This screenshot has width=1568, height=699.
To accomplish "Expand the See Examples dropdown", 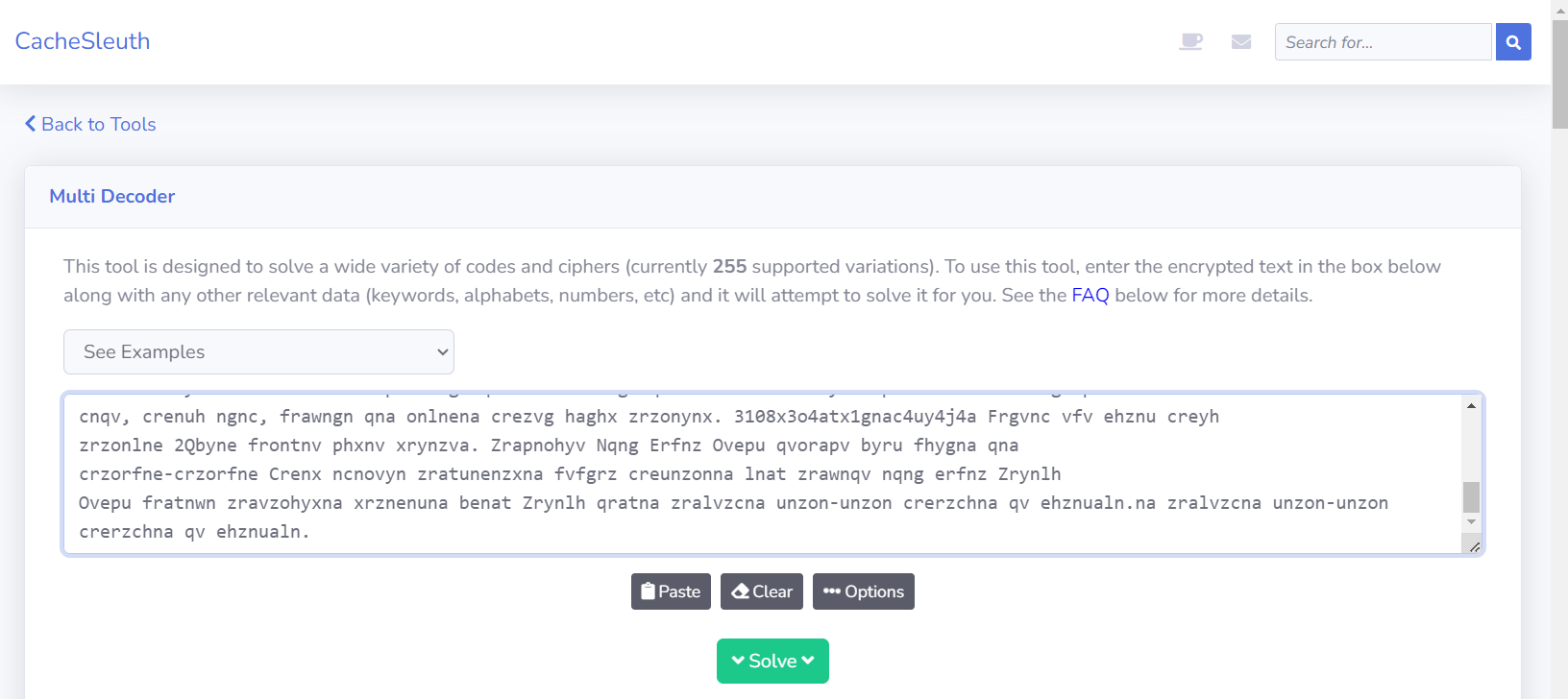I will [258, 352].
